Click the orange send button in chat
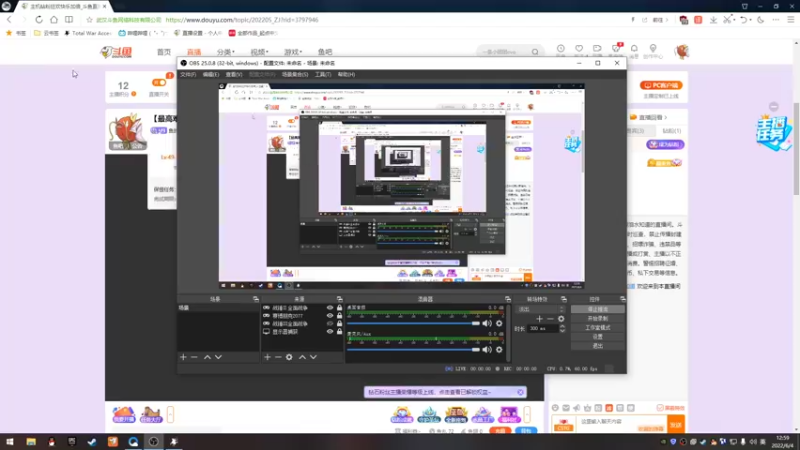The image size is (800, 450). (x=676, y=424)
